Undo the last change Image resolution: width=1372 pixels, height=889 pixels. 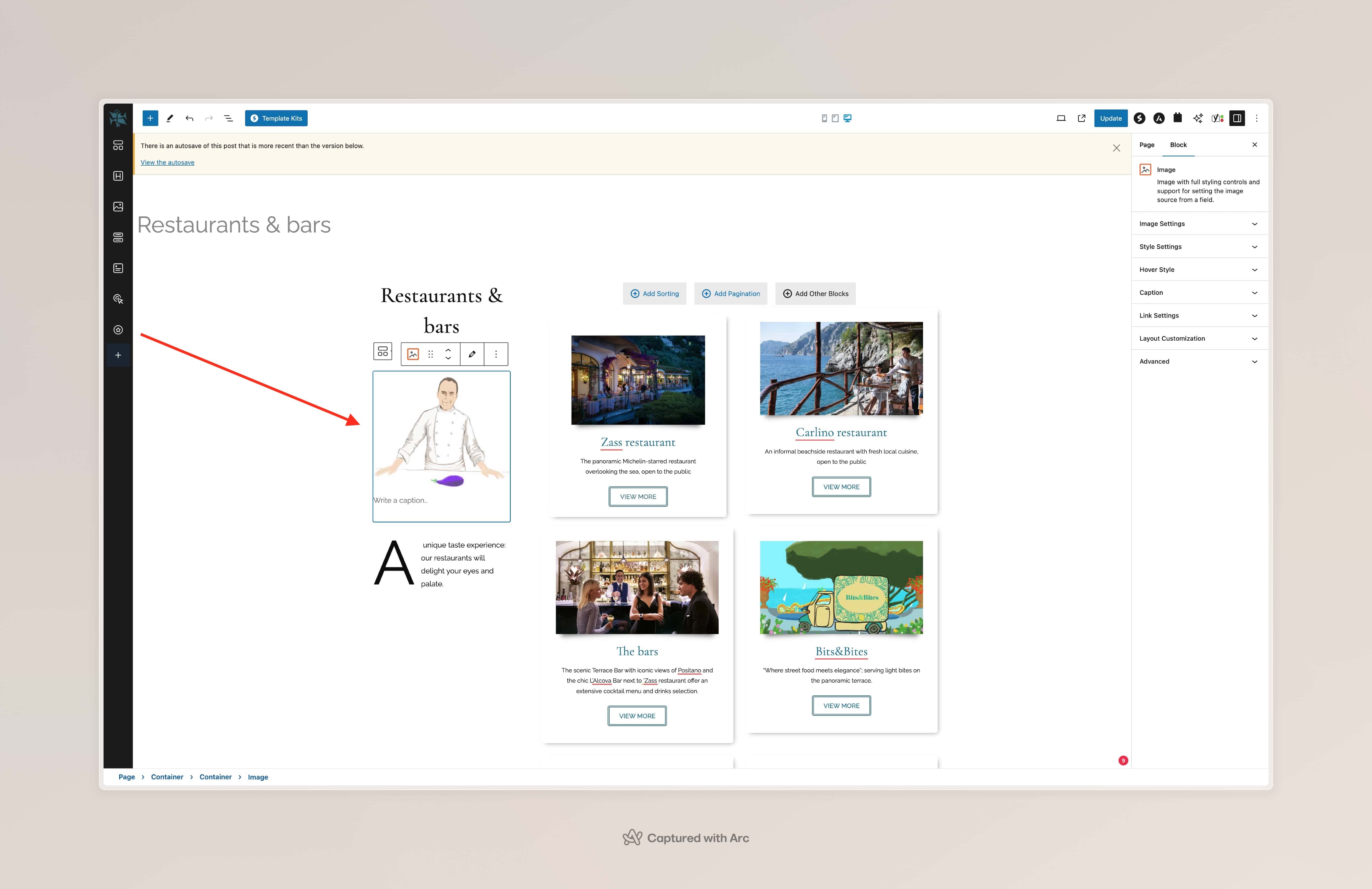[190, 118]
